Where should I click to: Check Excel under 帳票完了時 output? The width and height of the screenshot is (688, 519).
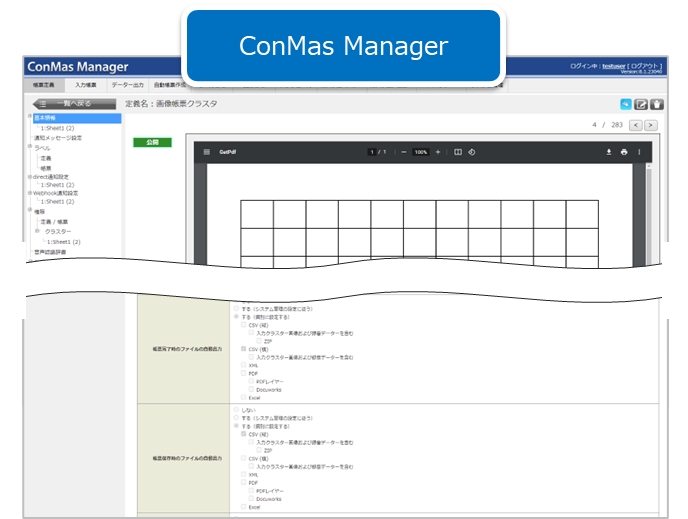click(244, 397)
